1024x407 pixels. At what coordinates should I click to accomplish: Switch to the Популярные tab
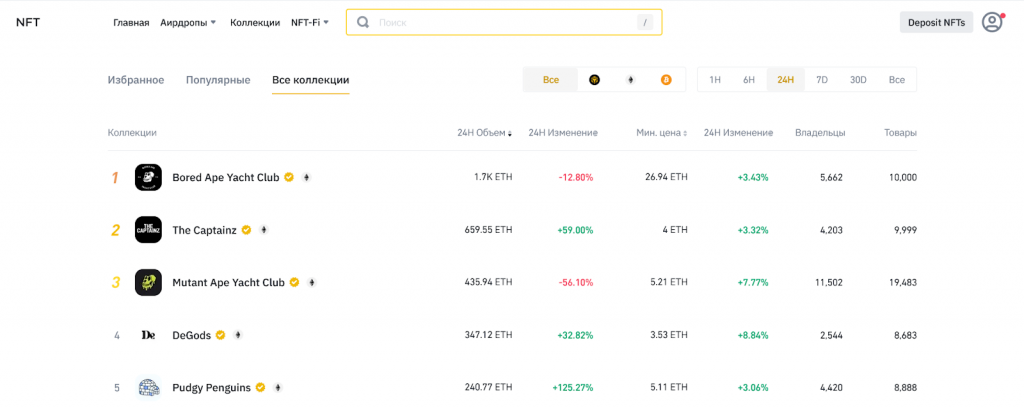tap(218, 80)
